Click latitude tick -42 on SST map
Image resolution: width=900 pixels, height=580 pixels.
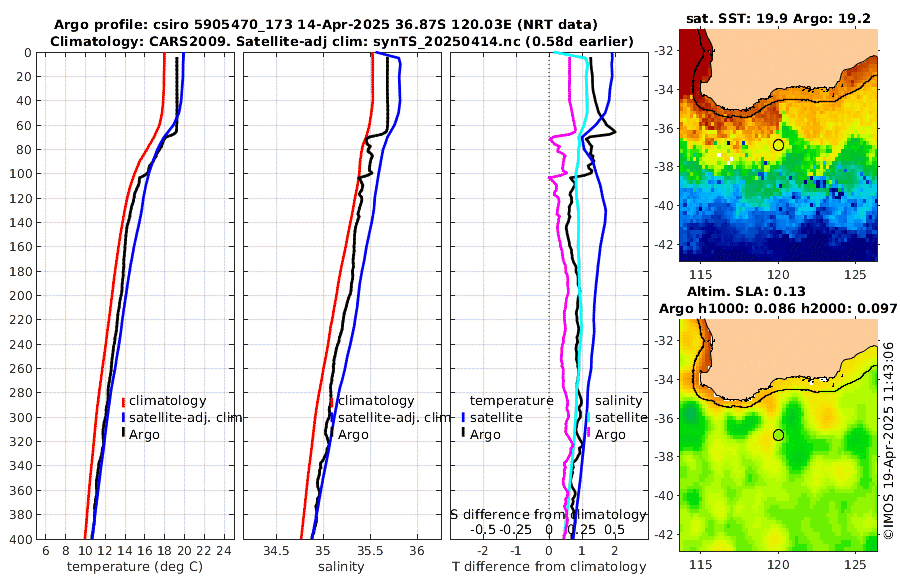click(x=665, y=245)
